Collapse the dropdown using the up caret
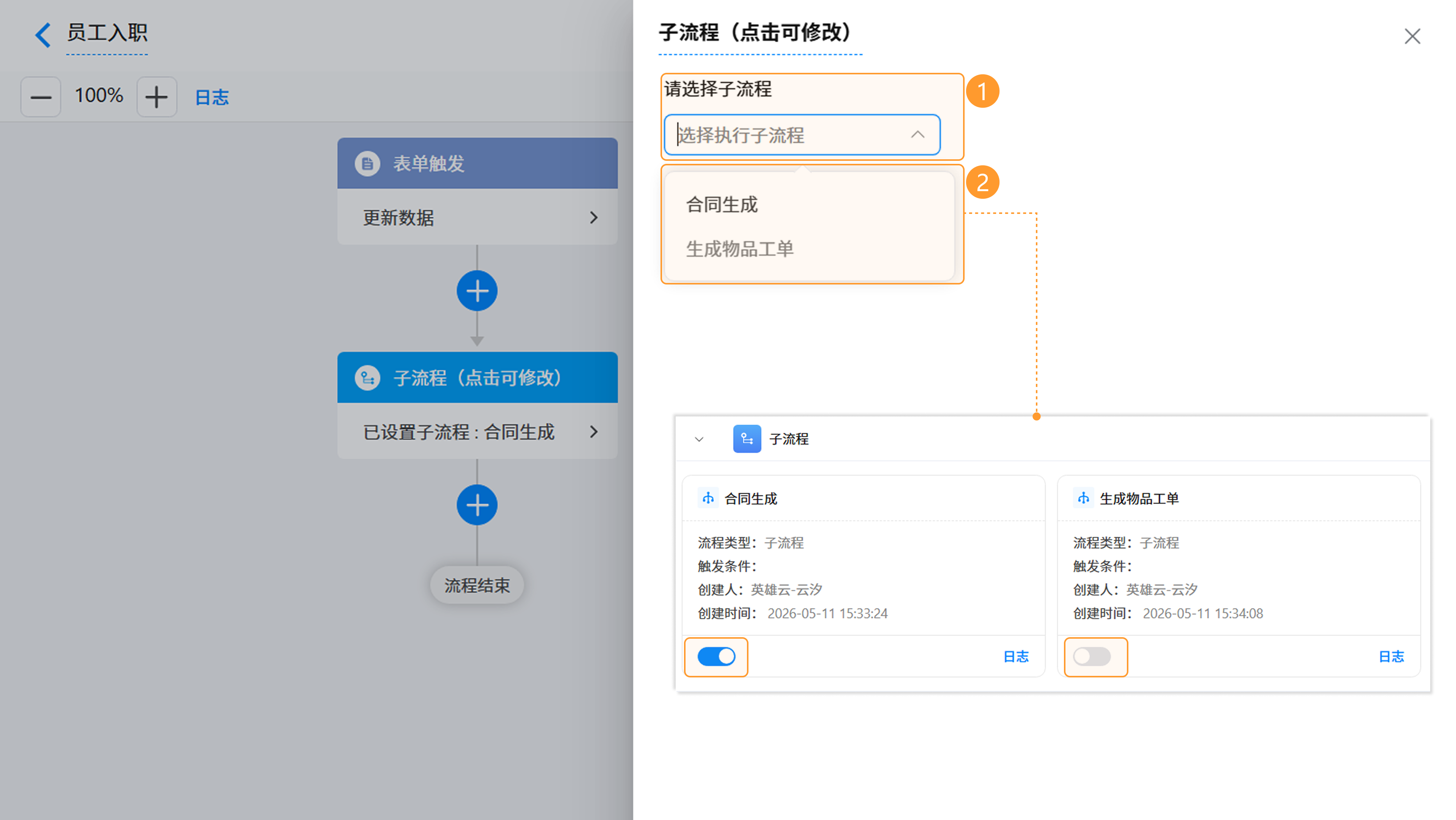 (x=918, y=135)
